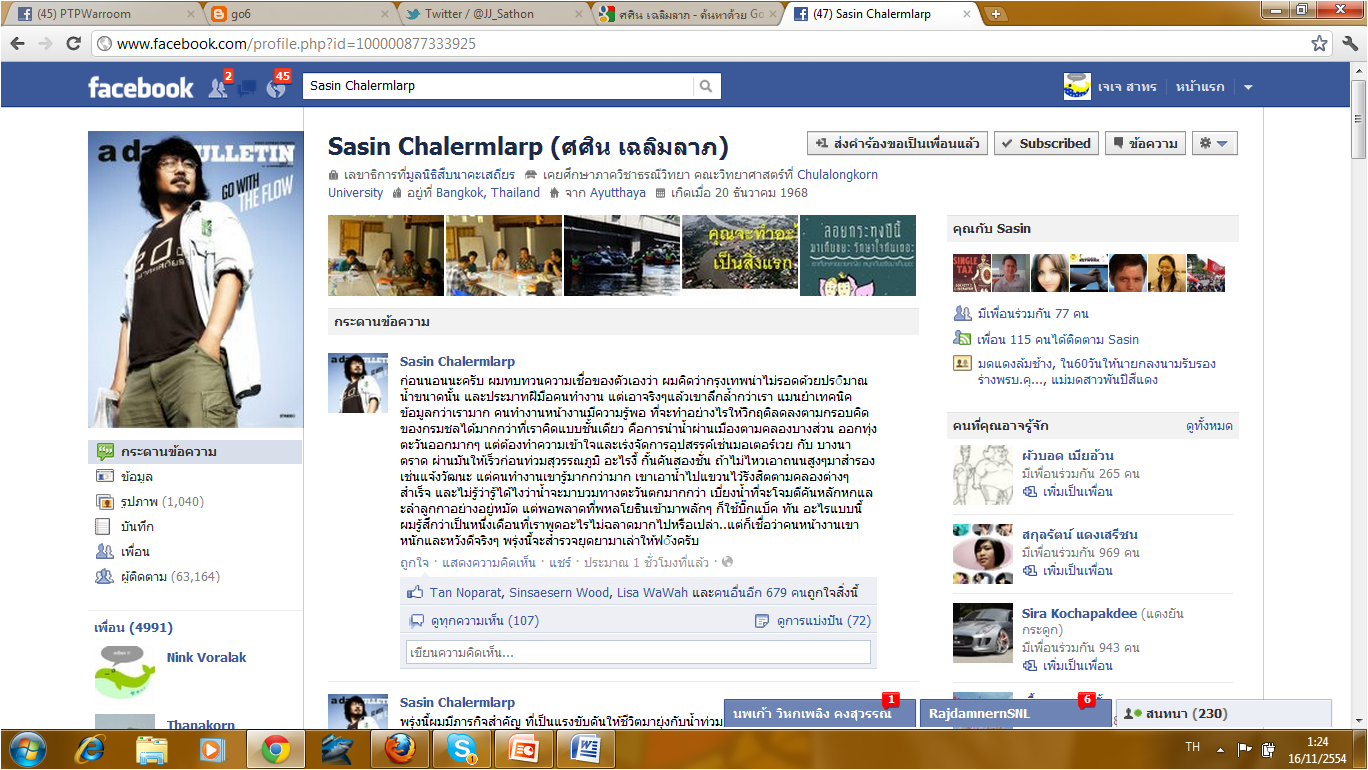Open Firefox from the taskbar
This screenshot has width=1368, height=770.
(x=400, y=748)
